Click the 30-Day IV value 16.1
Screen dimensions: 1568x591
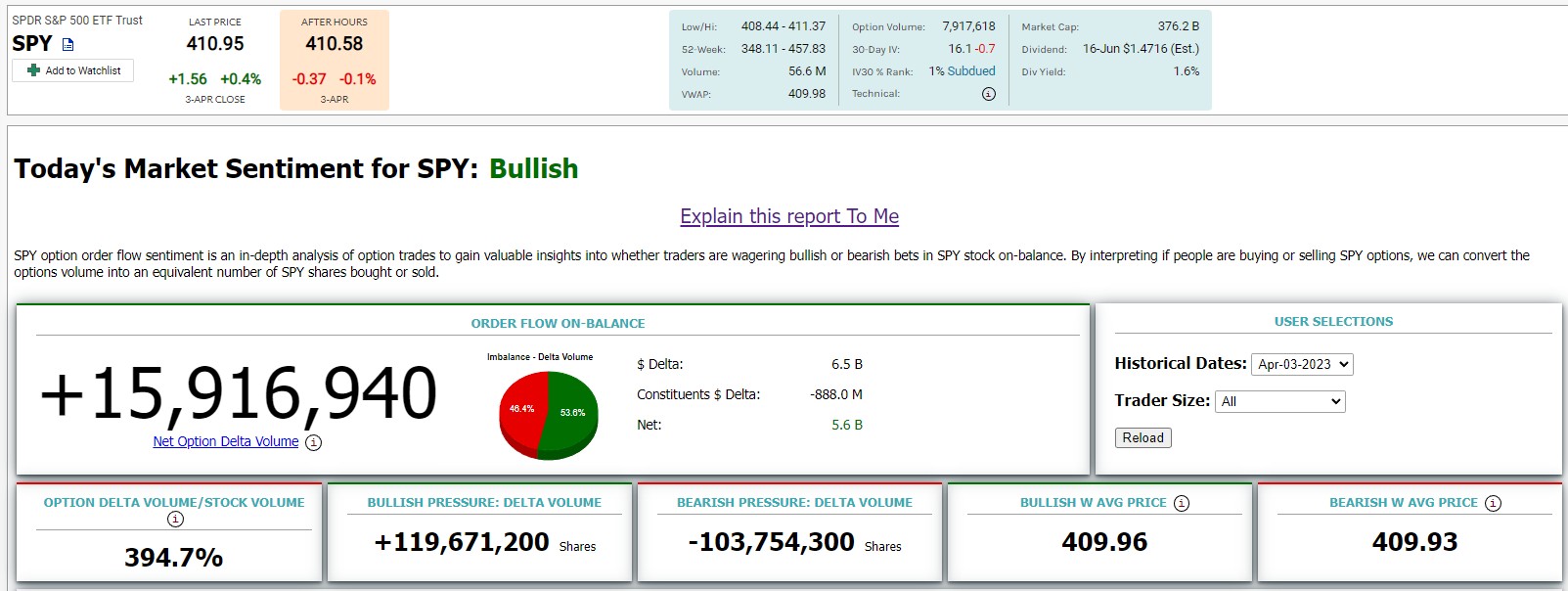[x=960, y=49]
